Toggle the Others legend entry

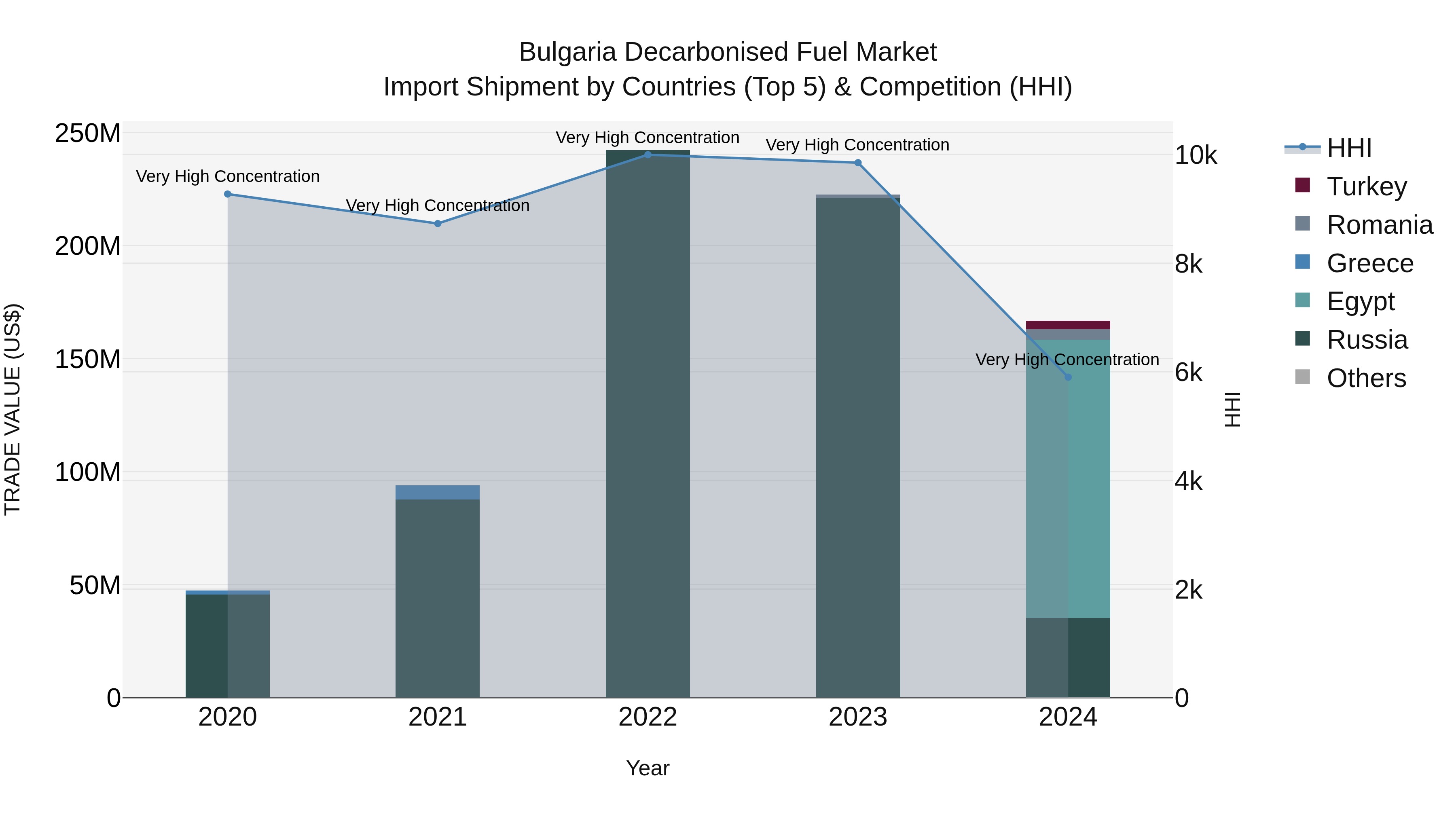1350,378
